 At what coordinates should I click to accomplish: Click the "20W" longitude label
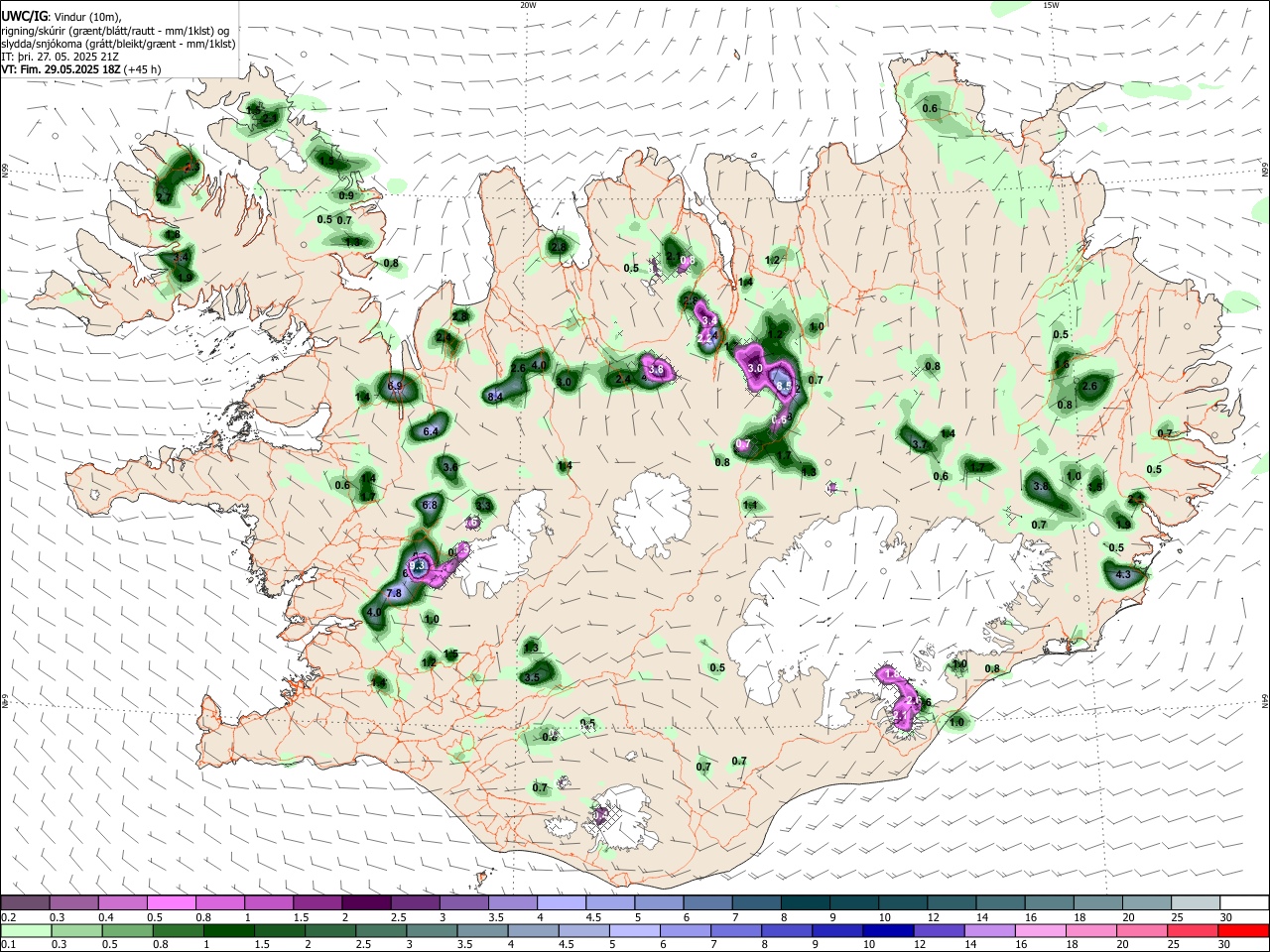(528, 5)
